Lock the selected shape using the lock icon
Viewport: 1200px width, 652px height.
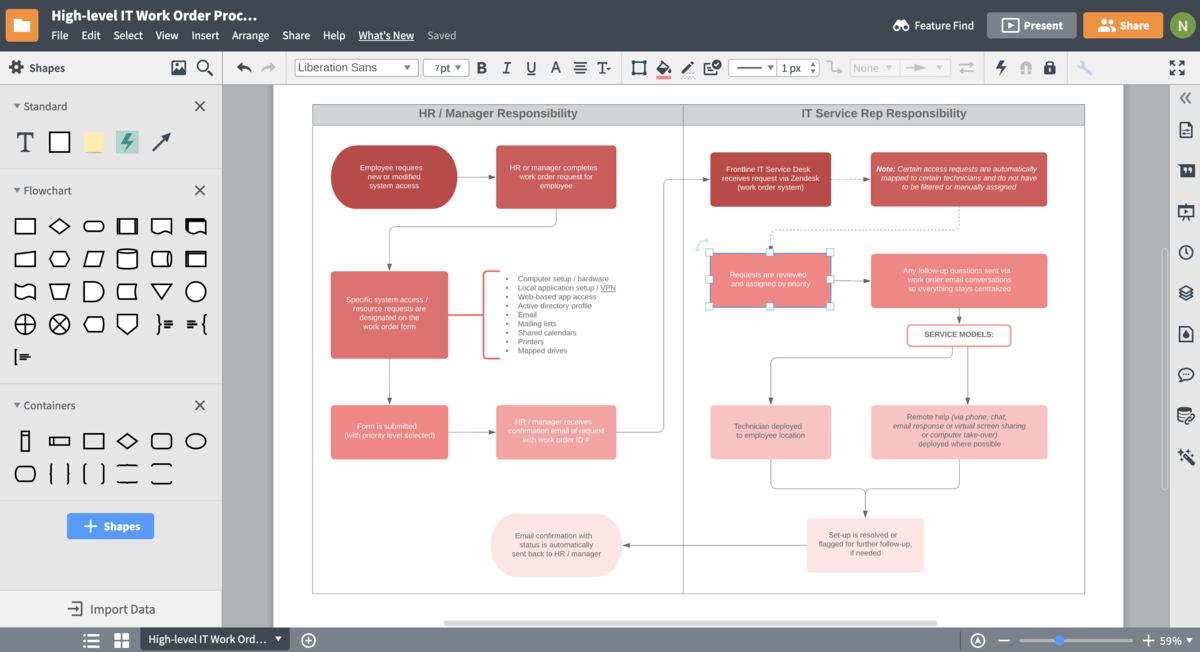coord(1049,68)
